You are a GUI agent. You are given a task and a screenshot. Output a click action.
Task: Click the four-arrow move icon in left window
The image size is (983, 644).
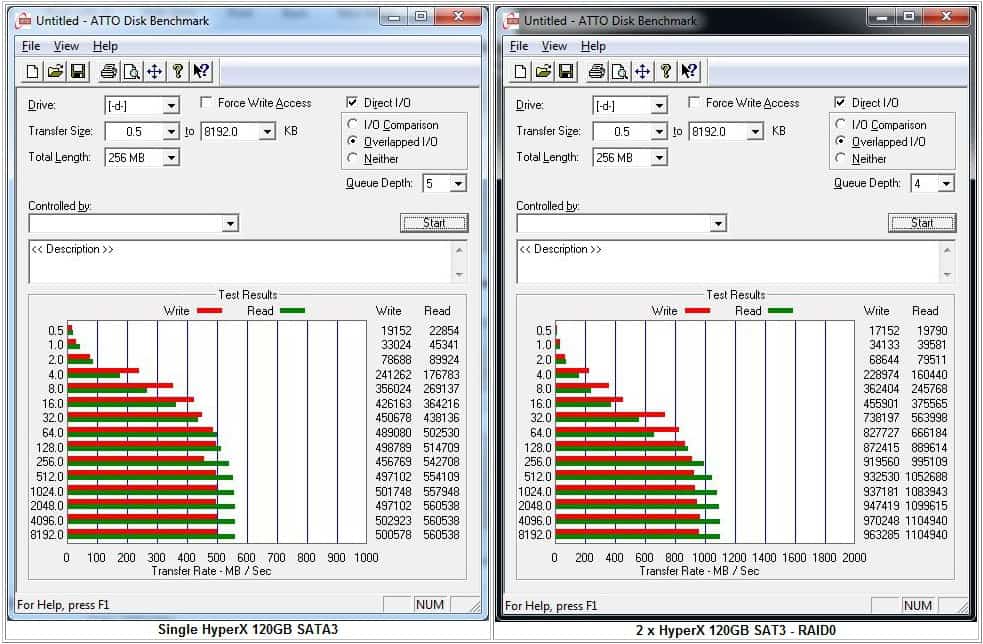(x=155, y=71)
